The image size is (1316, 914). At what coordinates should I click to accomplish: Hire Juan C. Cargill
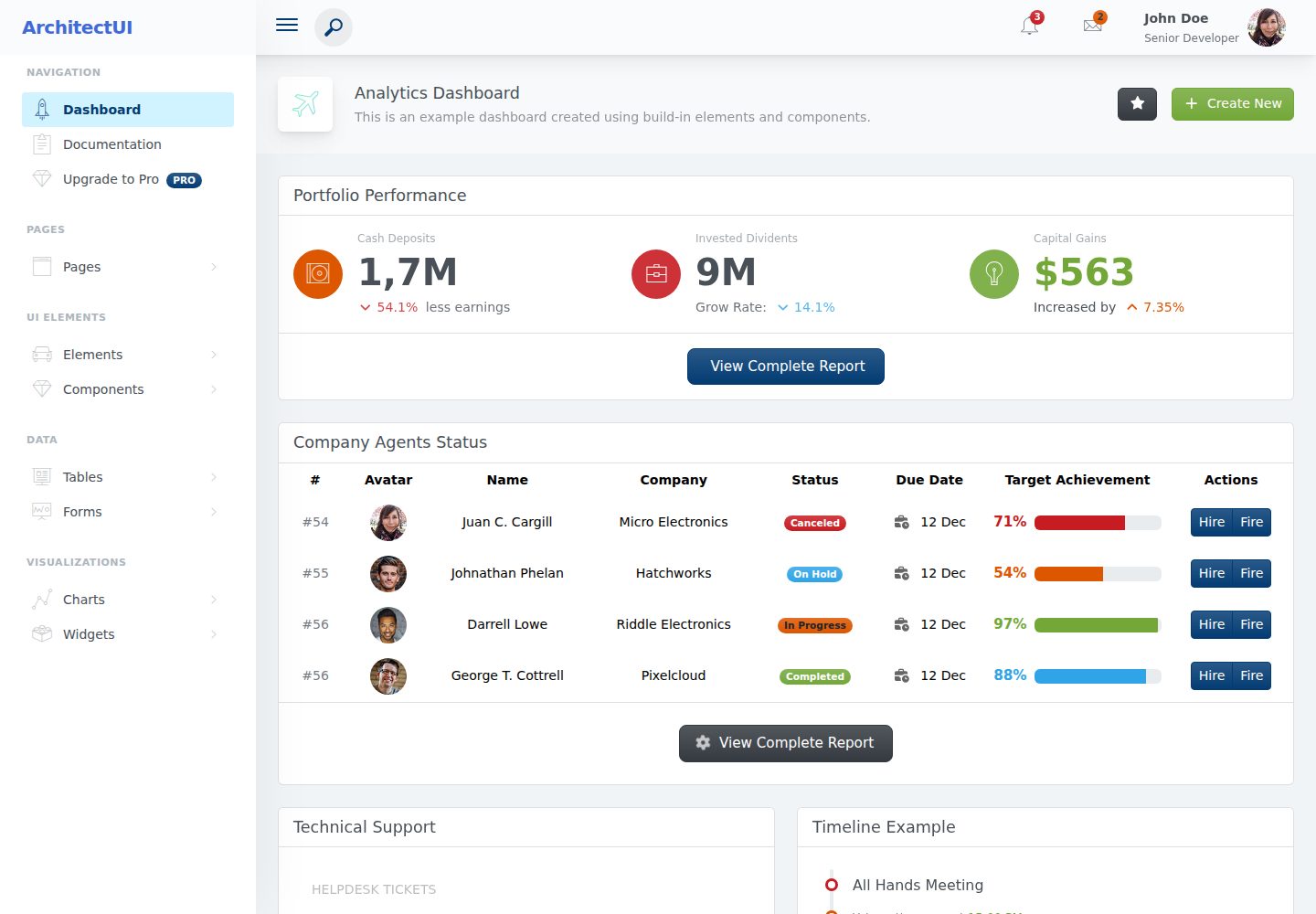(1212, 522)
